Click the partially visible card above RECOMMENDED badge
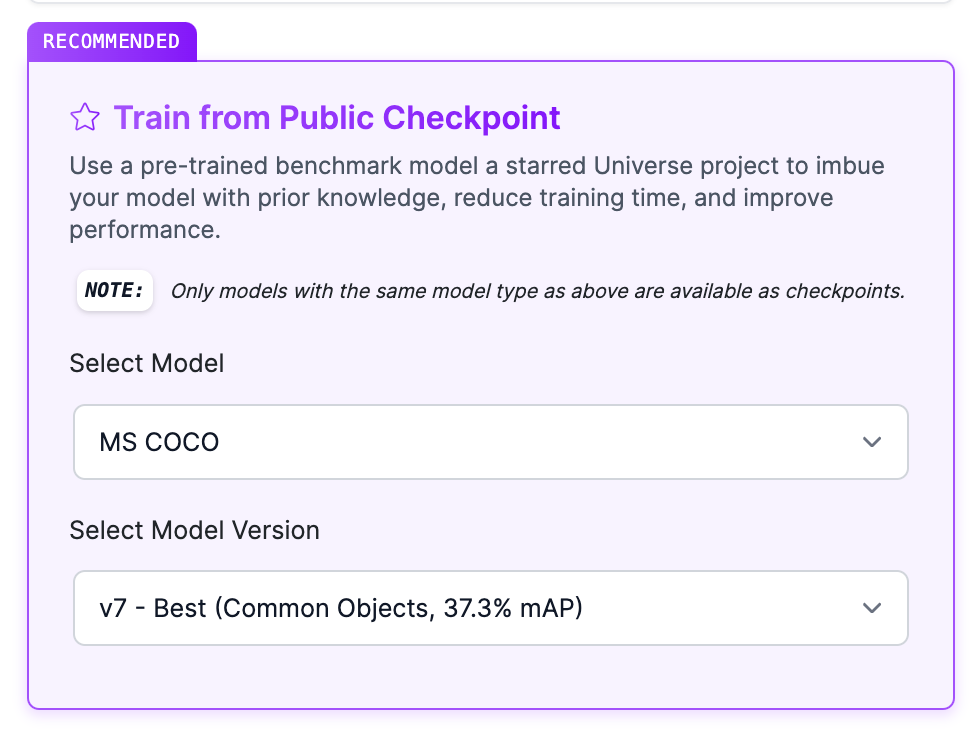The width and height of the screenshot is (974, 730). click(490, 3)
